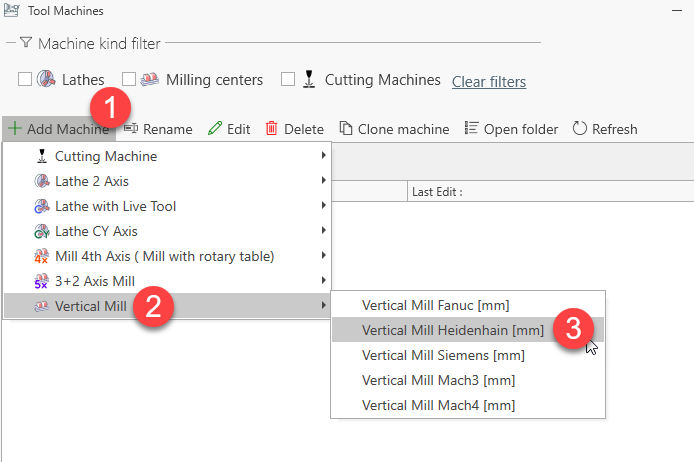Image resolution: width=694 pixels, height=462 pixels.
Task: Expand Mill 4th Axis submenu arrow
Action: (323, 256)
